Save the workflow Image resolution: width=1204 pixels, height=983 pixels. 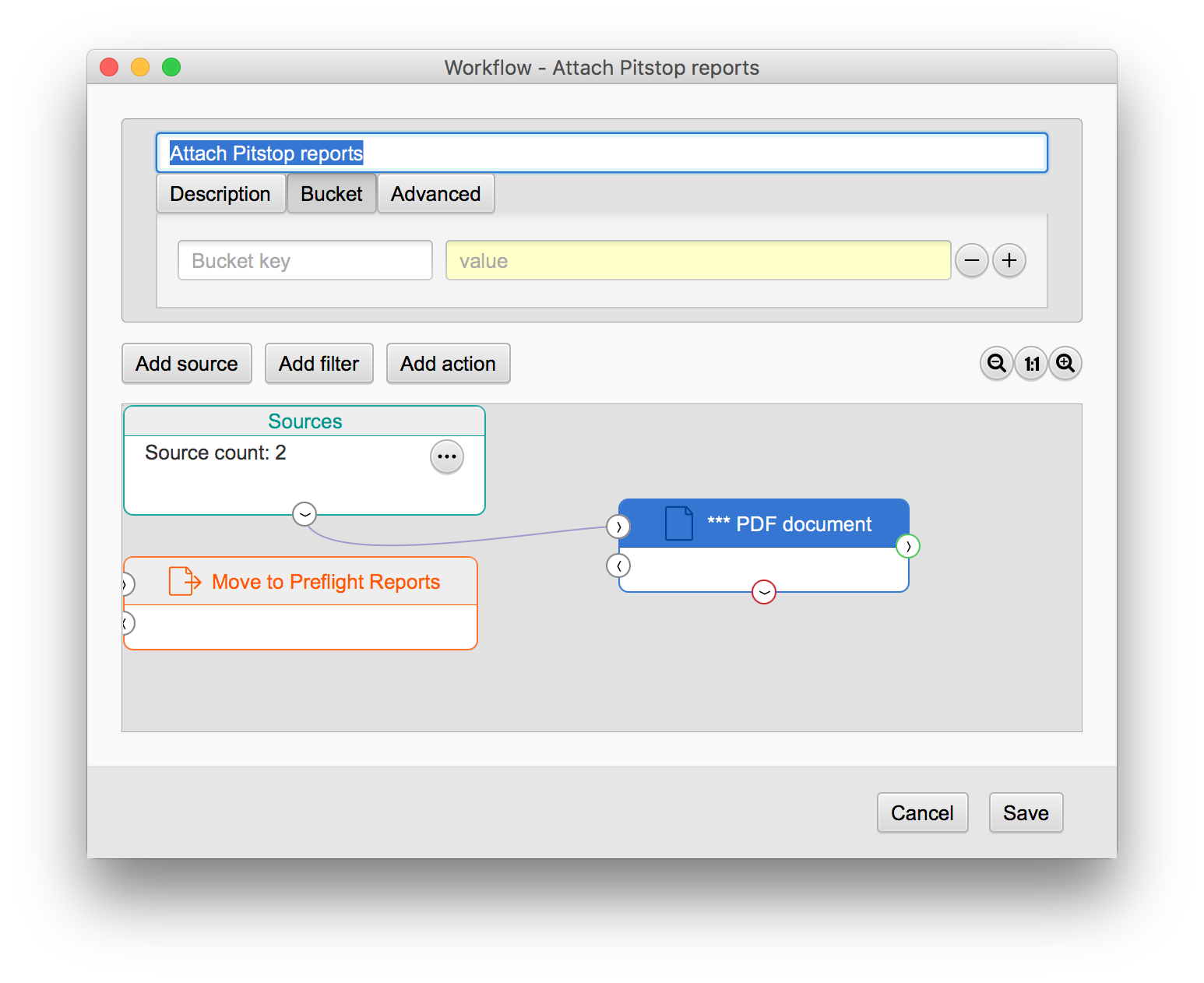(1026, 813)
